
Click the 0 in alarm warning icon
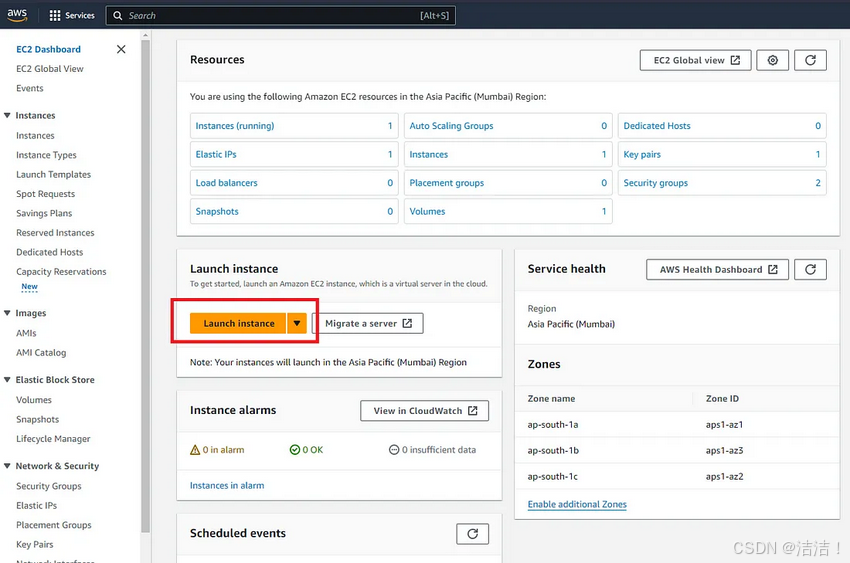click(195, 450)
